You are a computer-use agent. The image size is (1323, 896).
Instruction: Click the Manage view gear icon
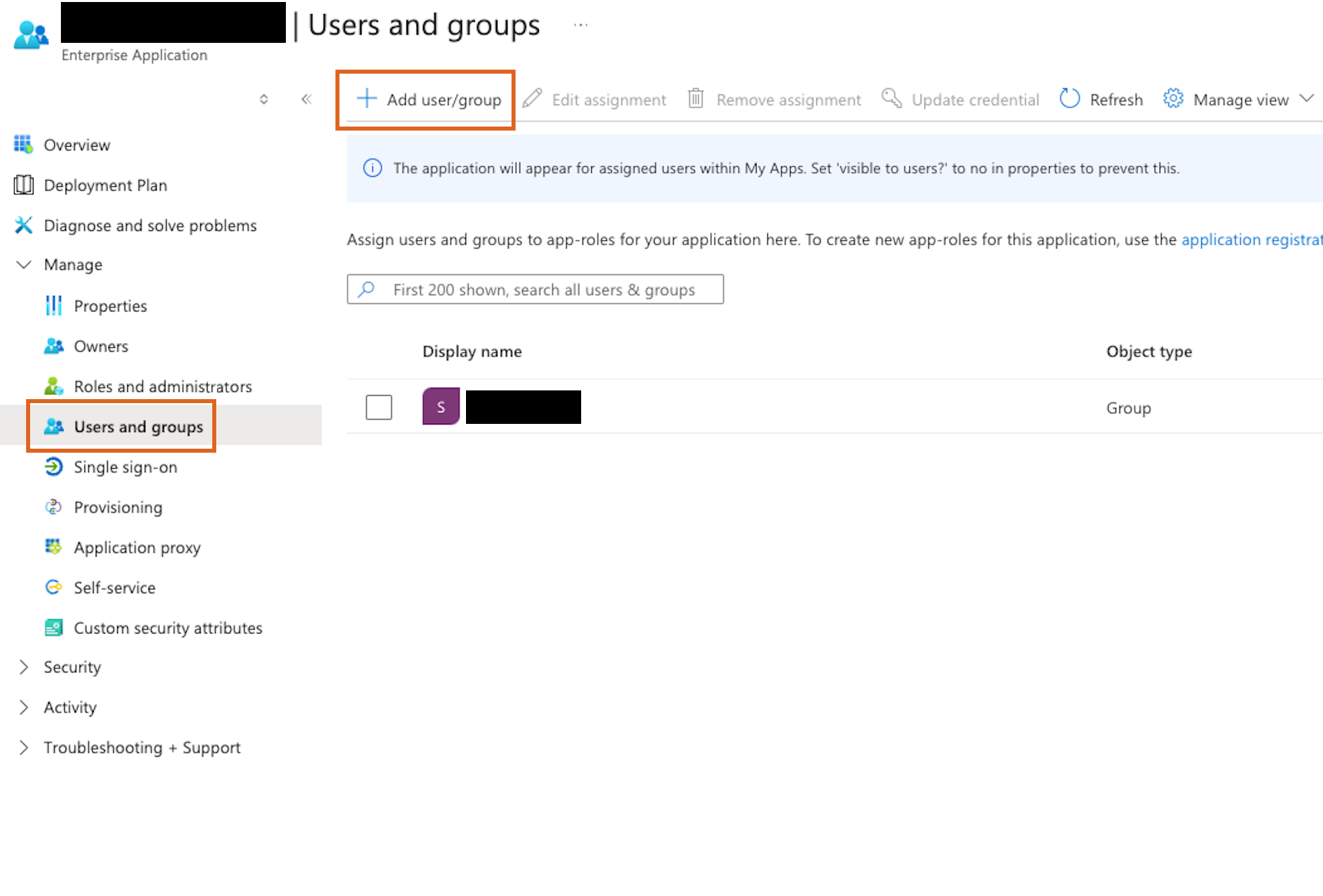[x=1173, y=99]
